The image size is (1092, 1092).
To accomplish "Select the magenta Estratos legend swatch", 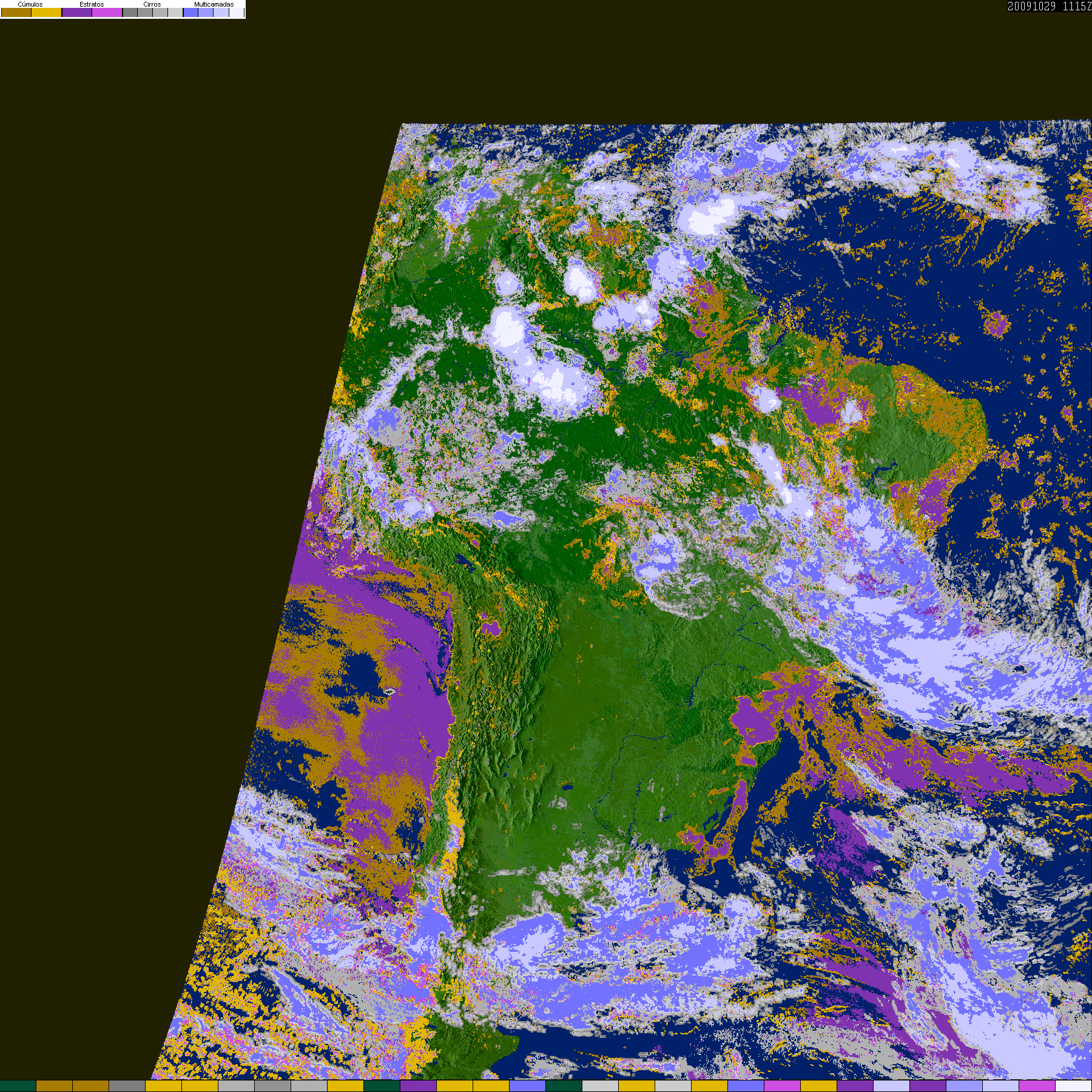I will 107,13.
